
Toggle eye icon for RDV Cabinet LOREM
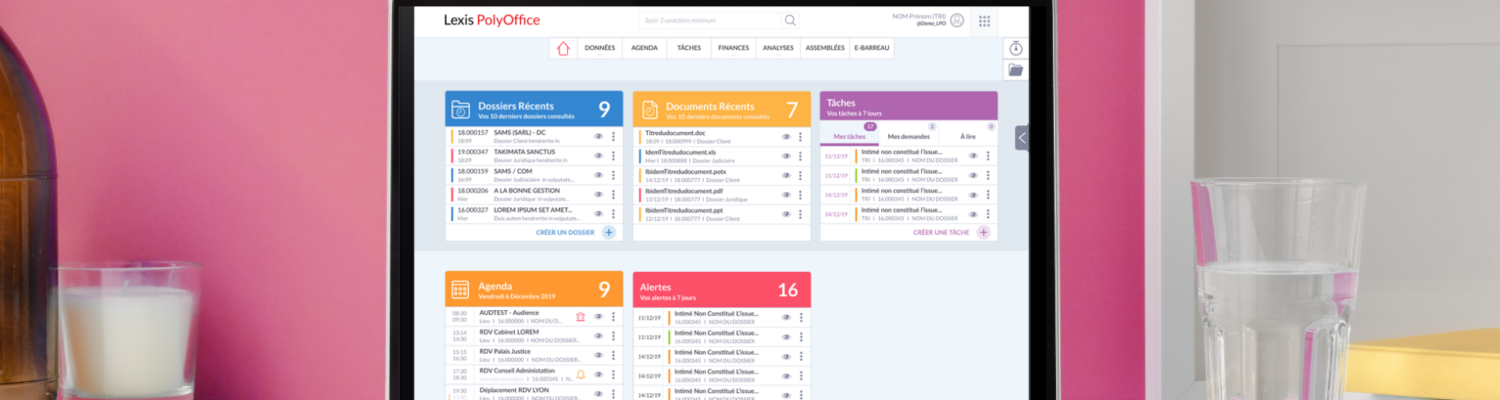pyautogui.click(x=598, y=336)
